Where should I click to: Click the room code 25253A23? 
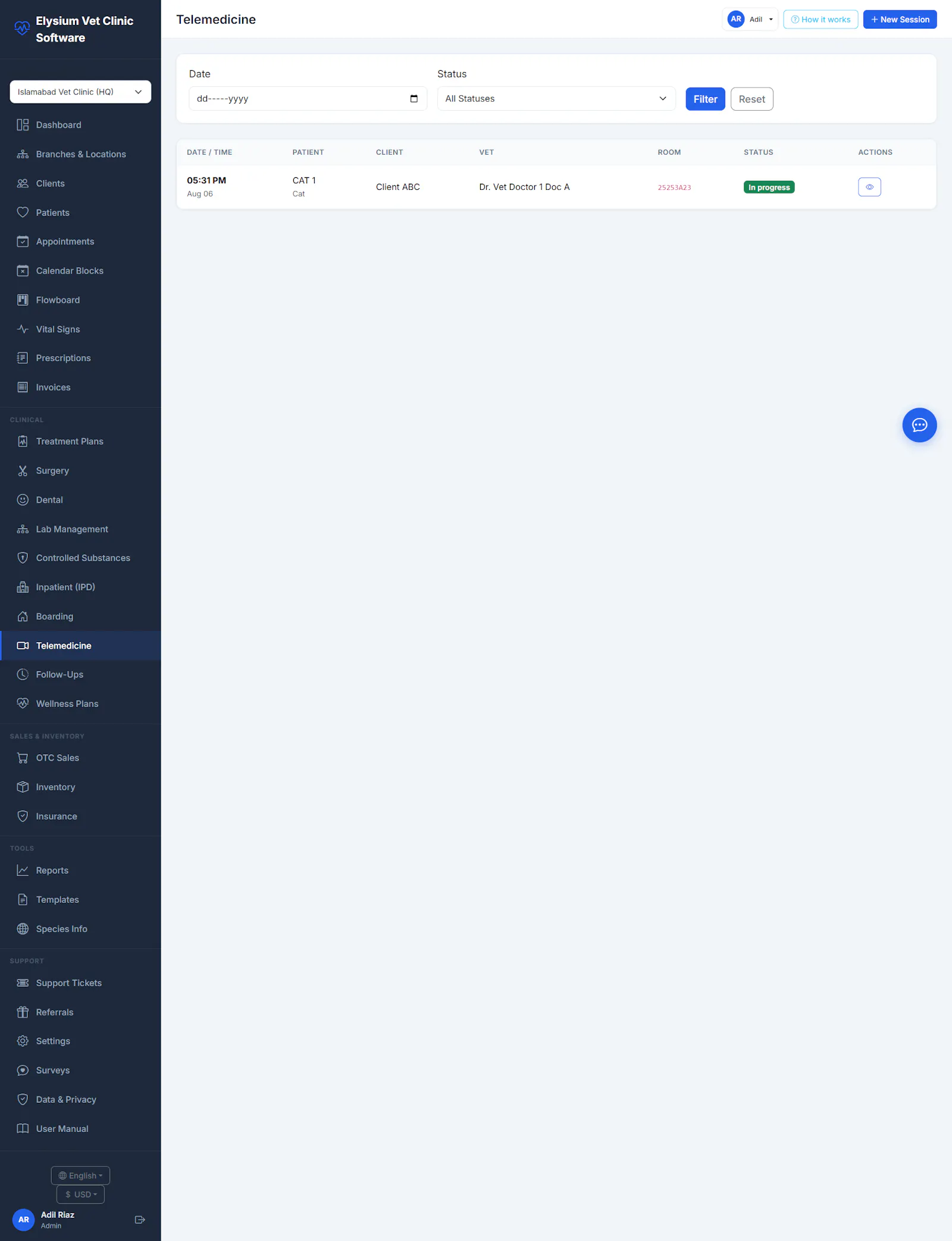pos(674,187)
